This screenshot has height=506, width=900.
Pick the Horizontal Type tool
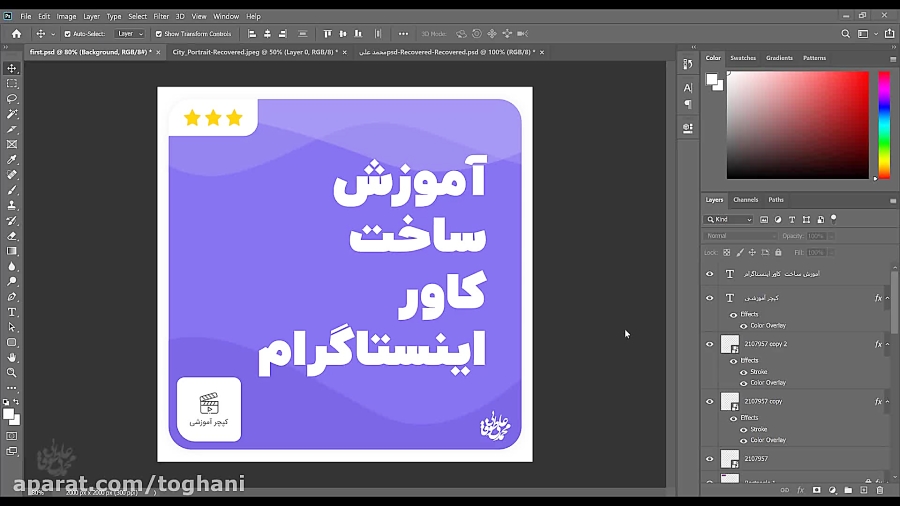(12, 312)
